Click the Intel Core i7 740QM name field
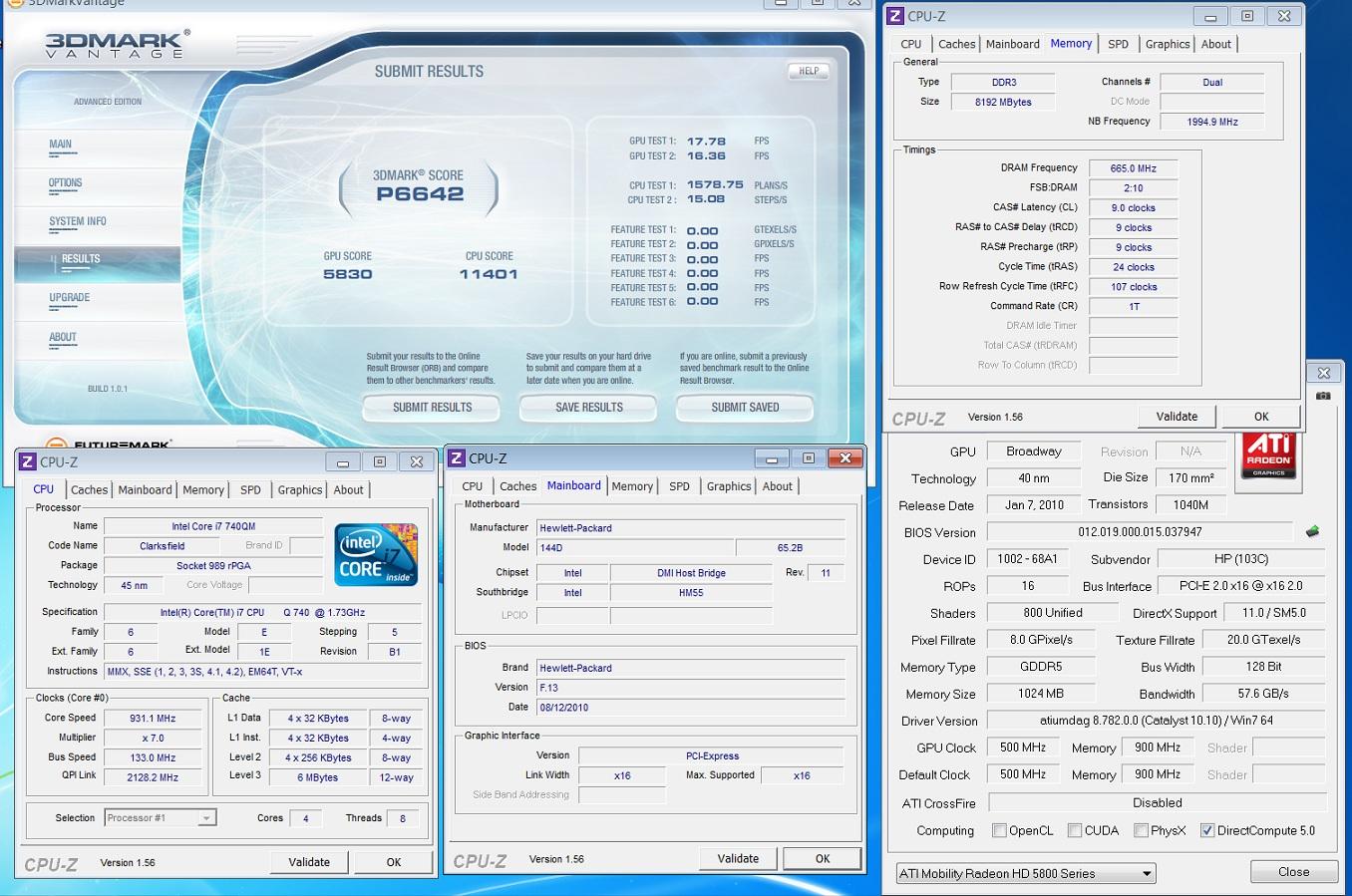 (x=213, y=526)
